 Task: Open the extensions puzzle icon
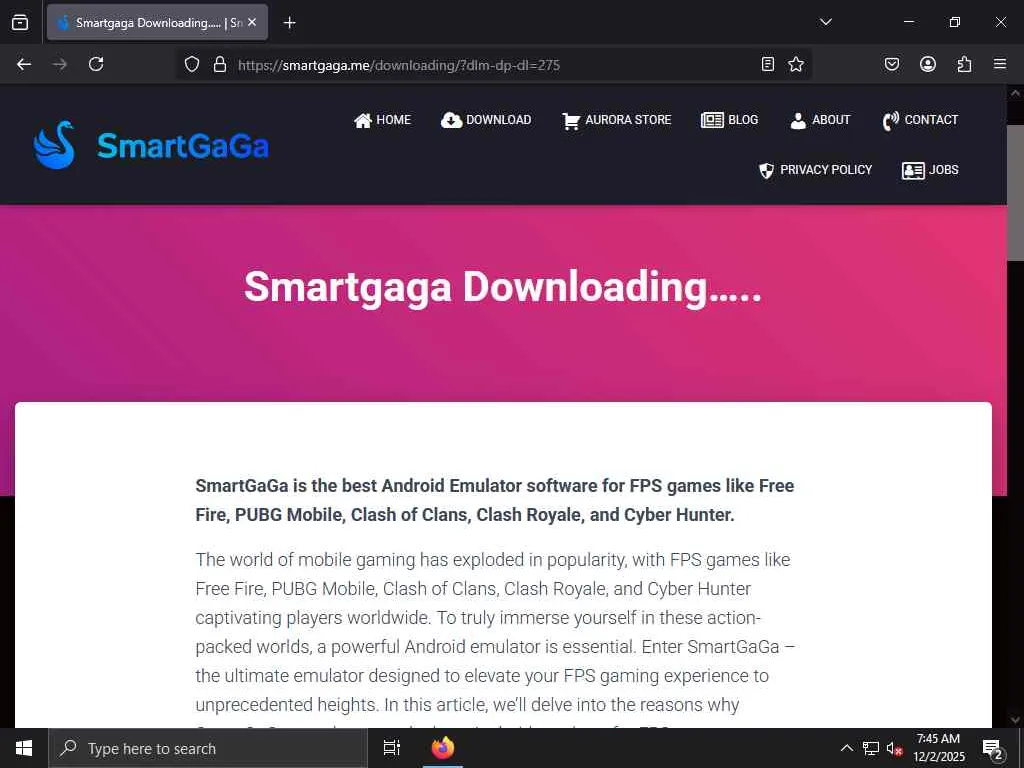coord(964,64)
